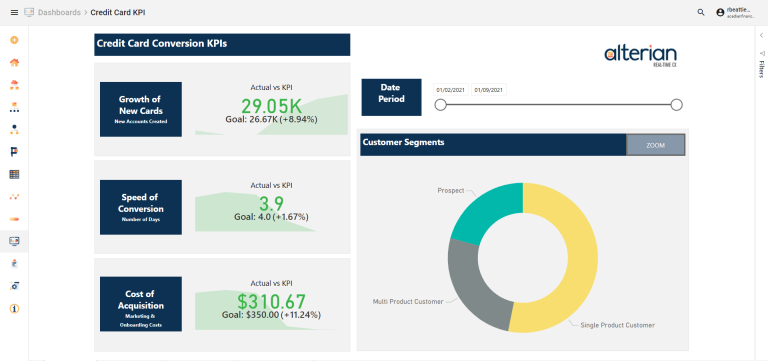
Task: Click the middle of the date slider track
Action: coord(558,105)
